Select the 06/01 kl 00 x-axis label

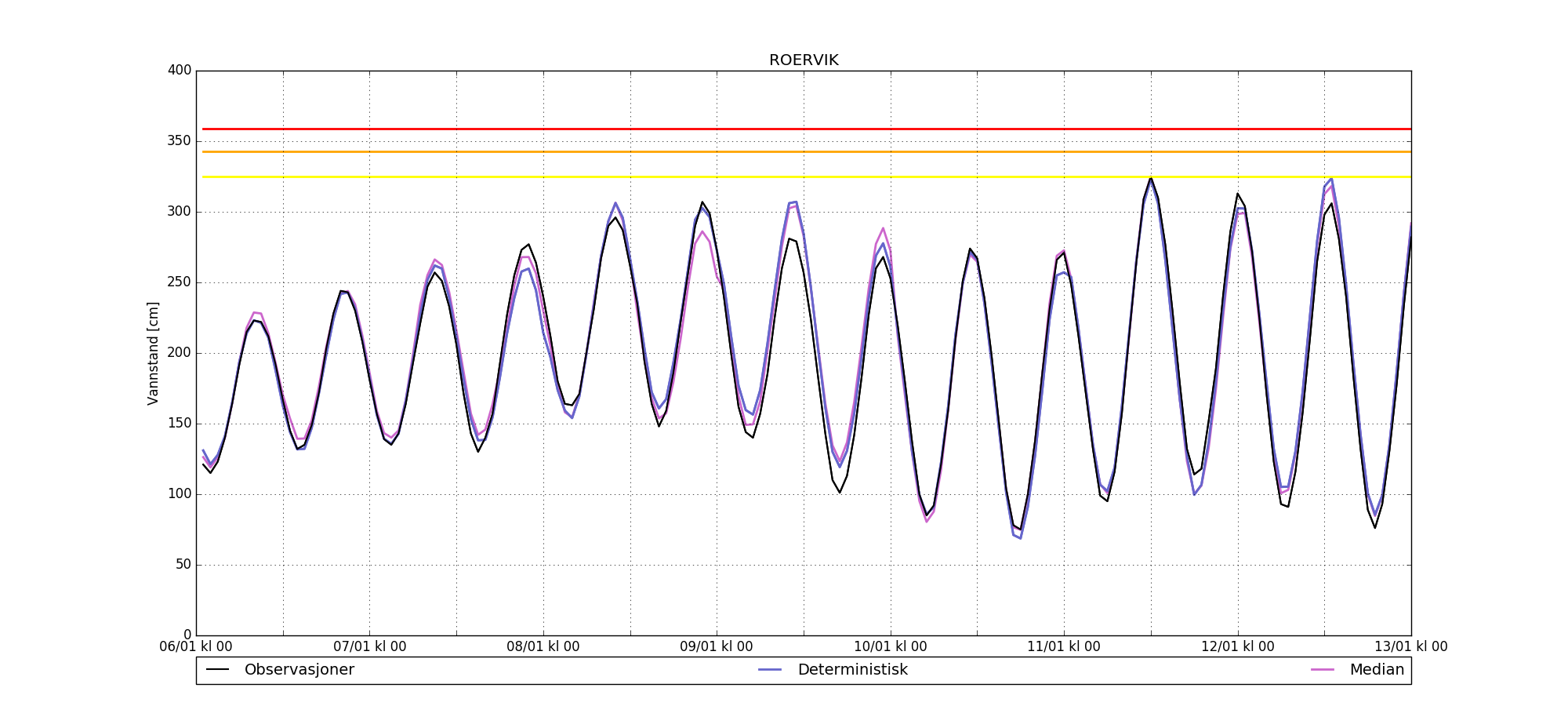(196, 647)
